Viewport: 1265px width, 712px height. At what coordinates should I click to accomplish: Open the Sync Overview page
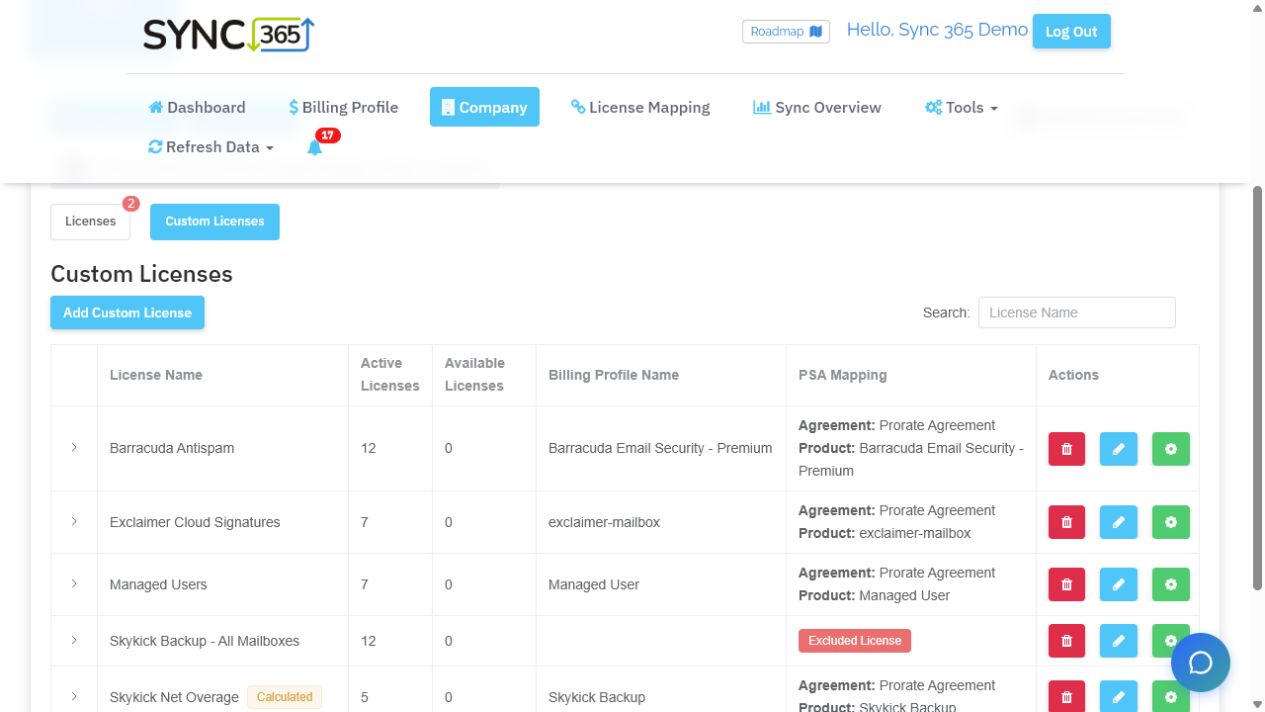pyautogui.click(x=817, y=107)
